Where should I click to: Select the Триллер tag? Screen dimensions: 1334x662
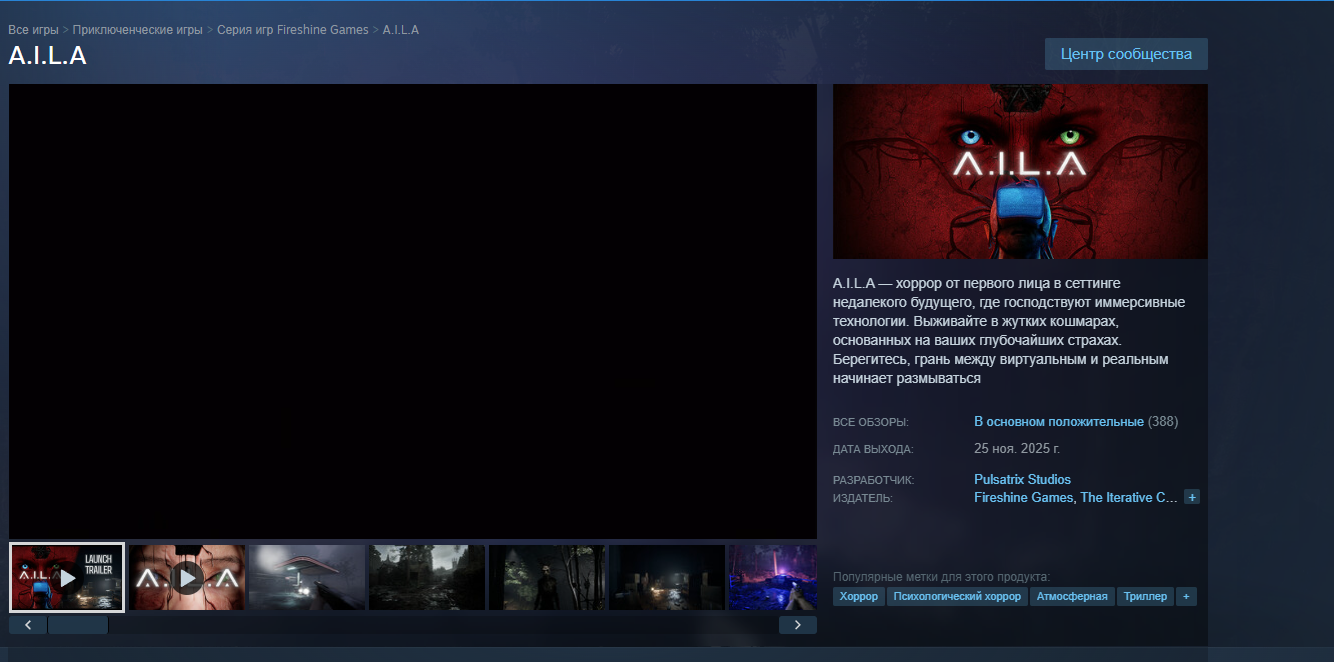tap(1145, 597)
